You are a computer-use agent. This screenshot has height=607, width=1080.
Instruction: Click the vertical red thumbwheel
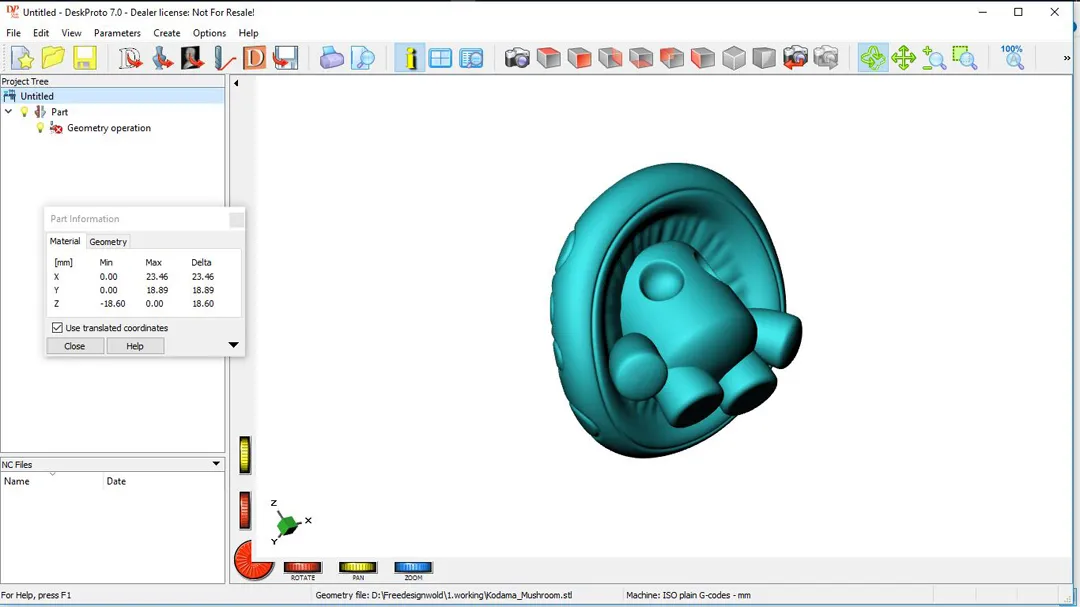click(245, 511)
